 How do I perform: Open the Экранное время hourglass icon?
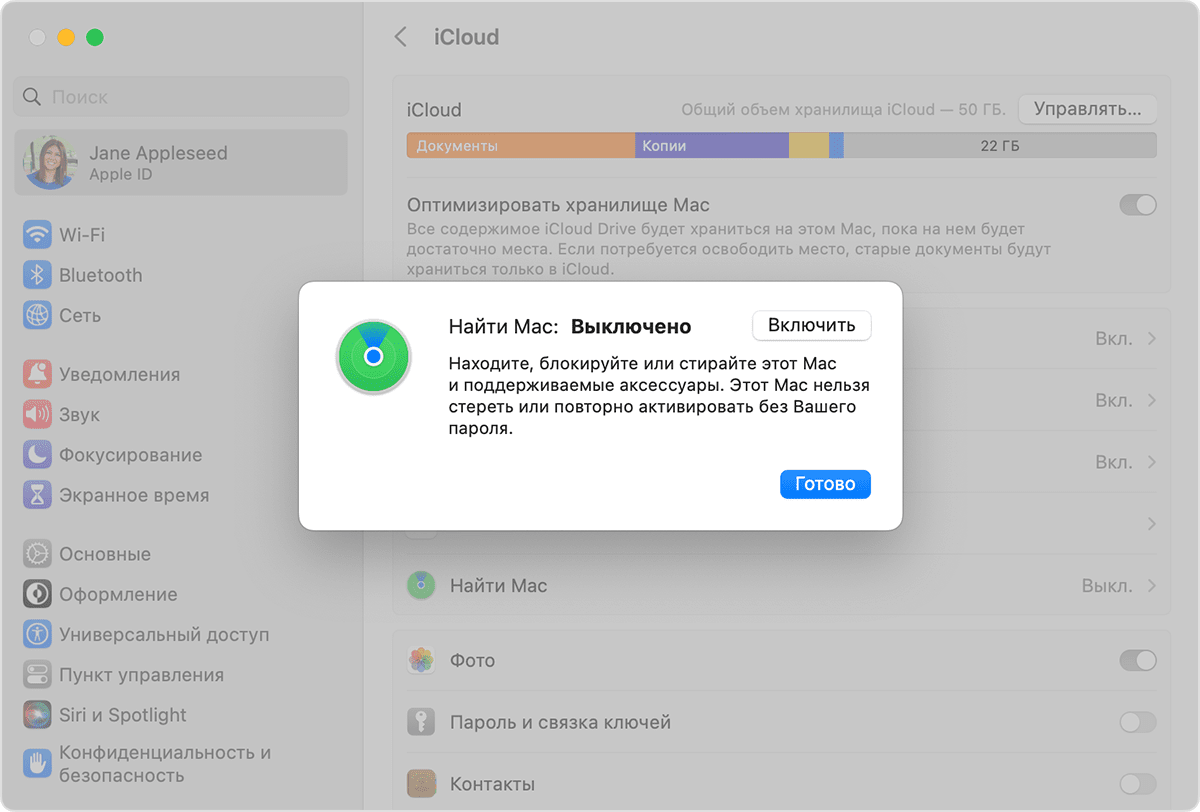[x=37, y=495]
